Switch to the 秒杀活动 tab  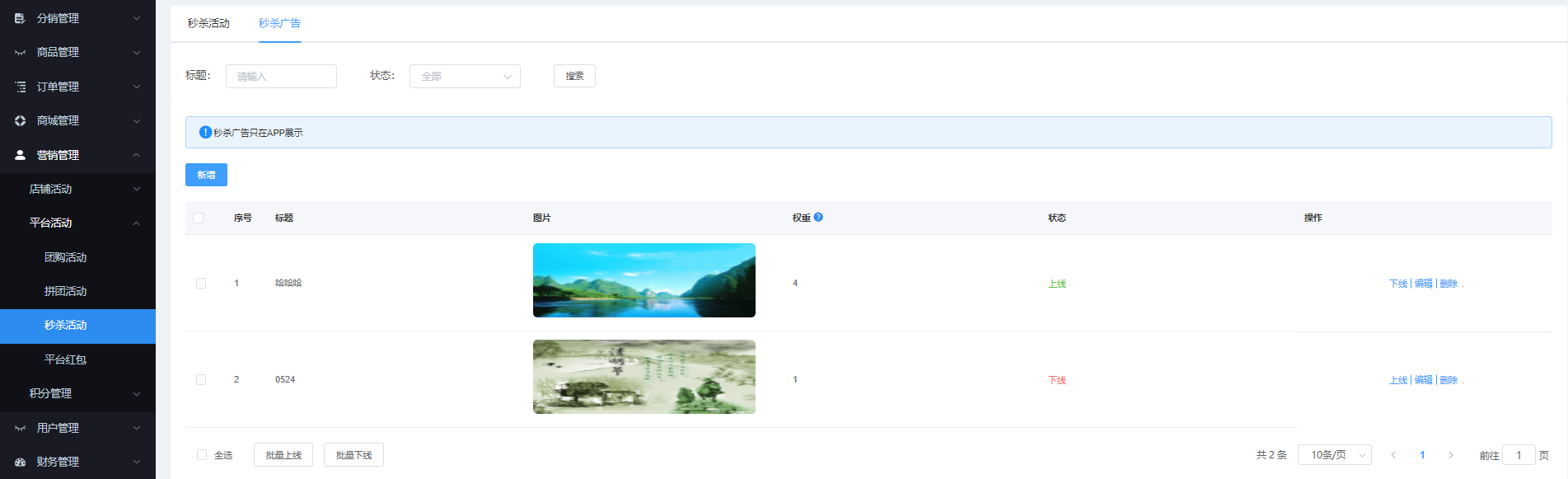208,23
